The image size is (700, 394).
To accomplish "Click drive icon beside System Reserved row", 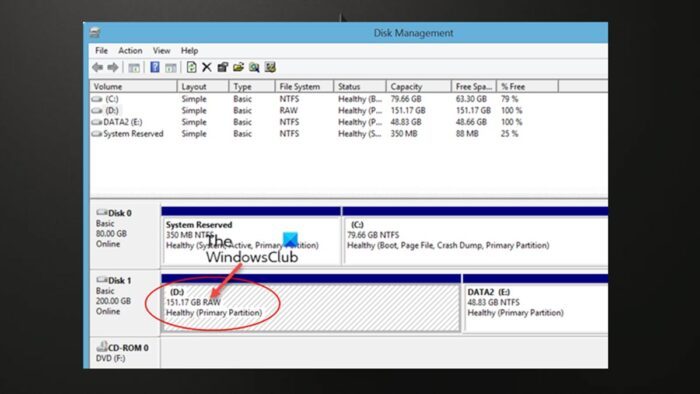I will [x=97, y=134].
